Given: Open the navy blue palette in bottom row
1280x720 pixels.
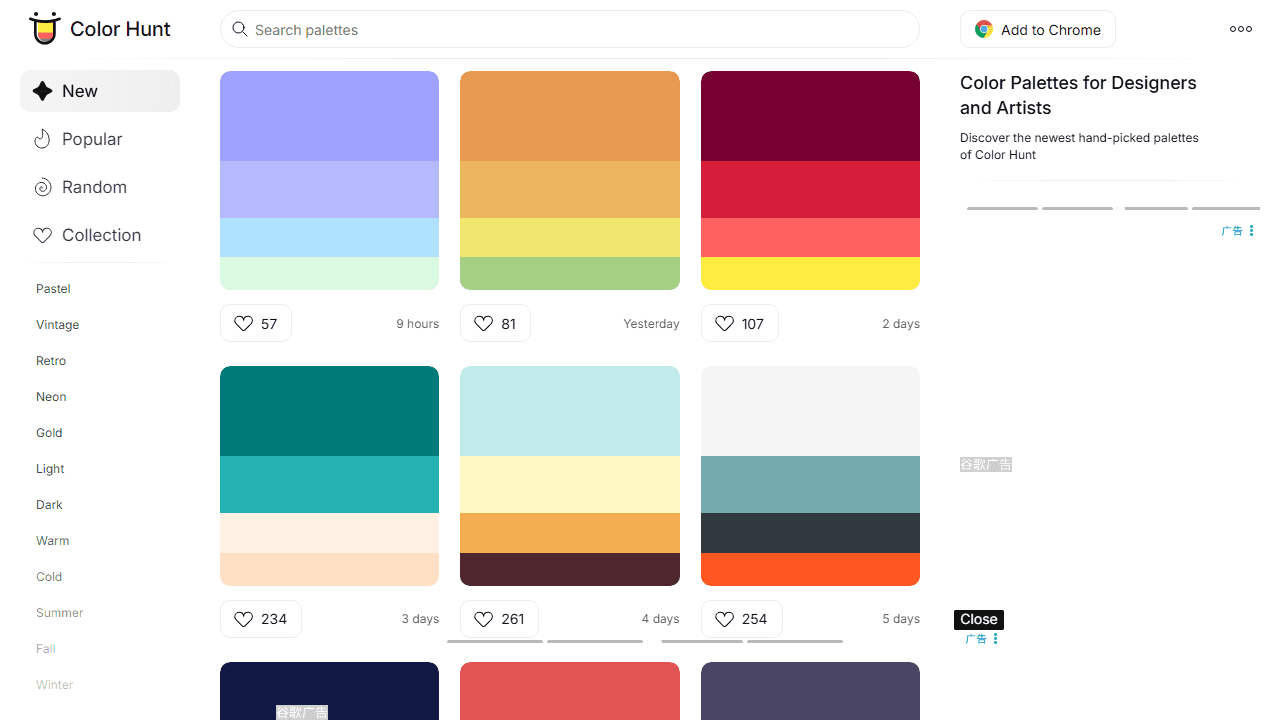Looking at the screenshot, I should click(x=329, y=691).
